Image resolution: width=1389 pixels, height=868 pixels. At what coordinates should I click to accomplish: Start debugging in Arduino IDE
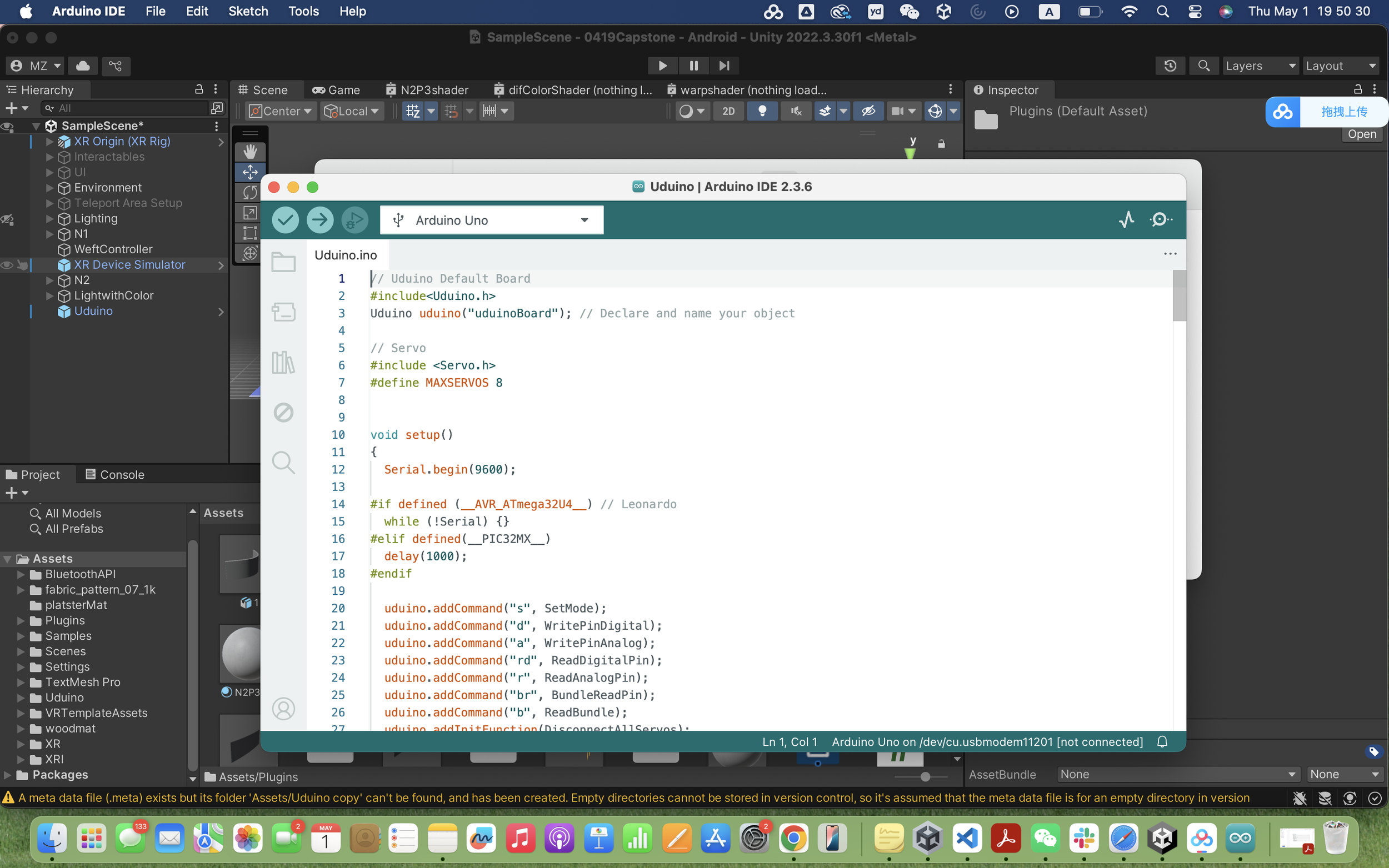tap(354, 220)
